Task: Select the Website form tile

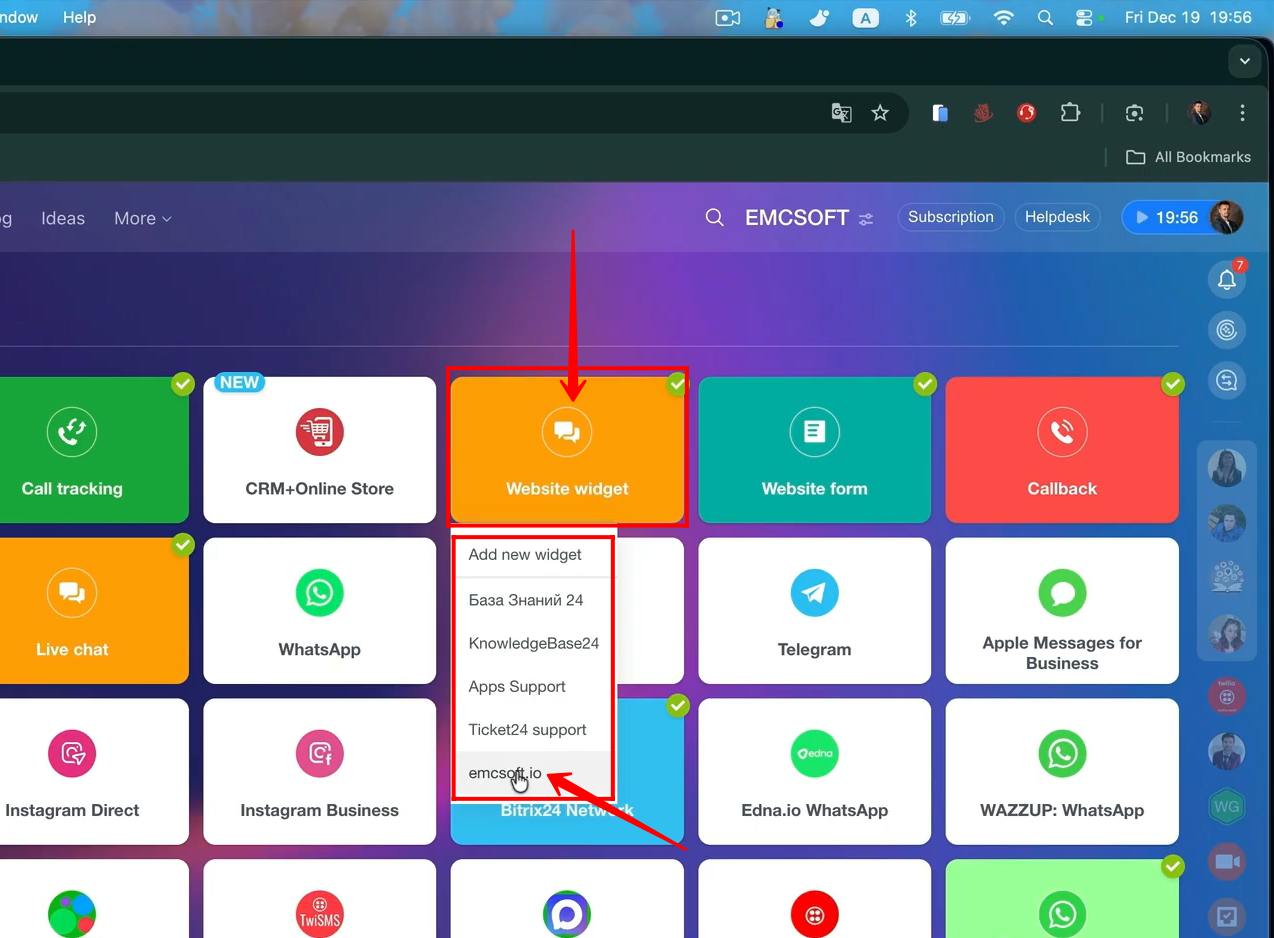Action: click(x=814, y=450)
